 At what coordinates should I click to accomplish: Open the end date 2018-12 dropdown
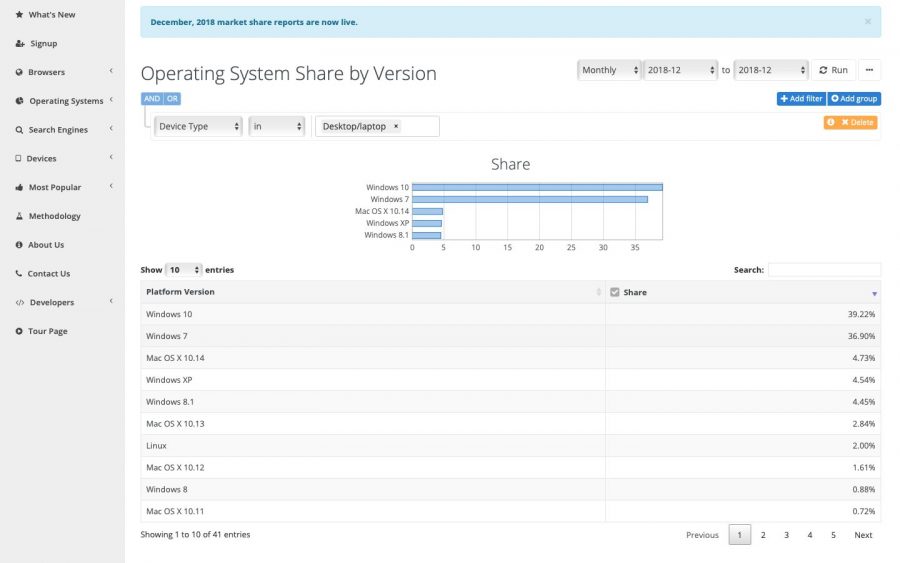pyautogui.click(x=771, y=70)
